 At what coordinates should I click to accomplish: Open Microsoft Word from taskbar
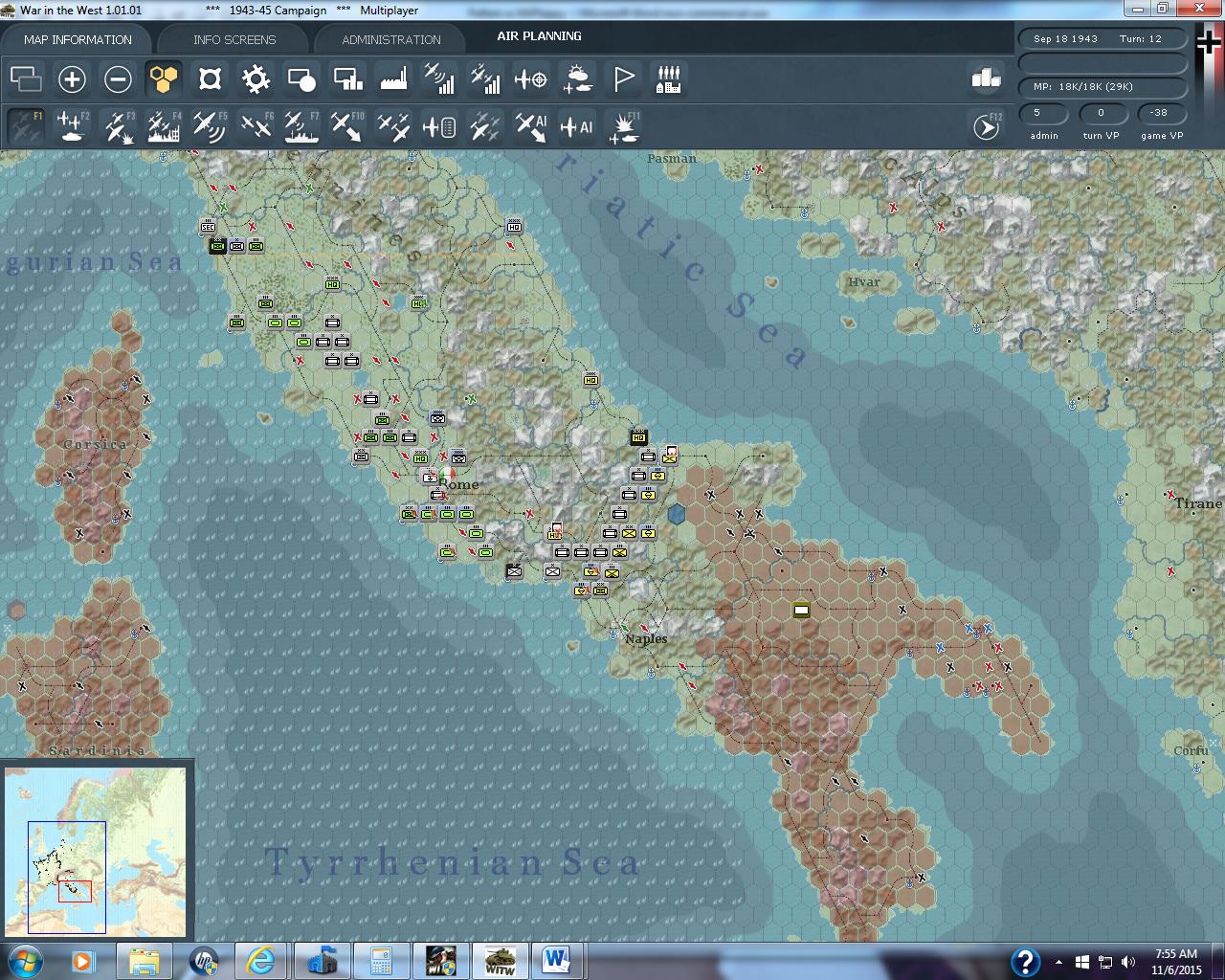pos(555,960)
